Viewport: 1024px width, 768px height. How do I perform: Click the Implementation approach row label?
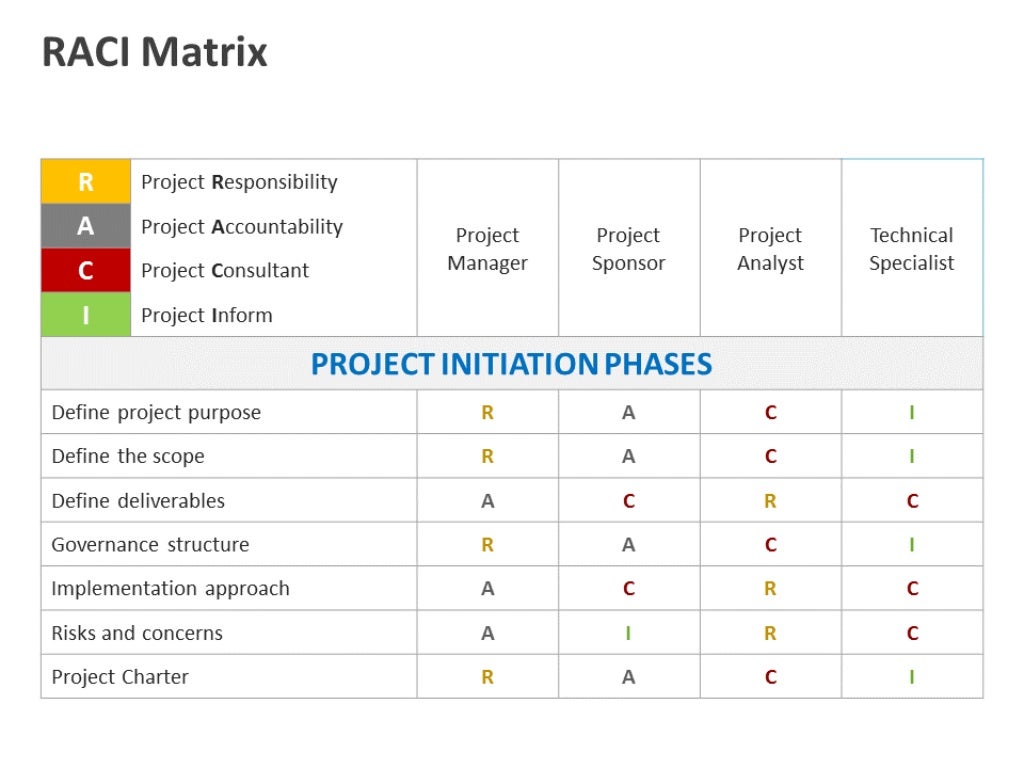click(170, 589)
